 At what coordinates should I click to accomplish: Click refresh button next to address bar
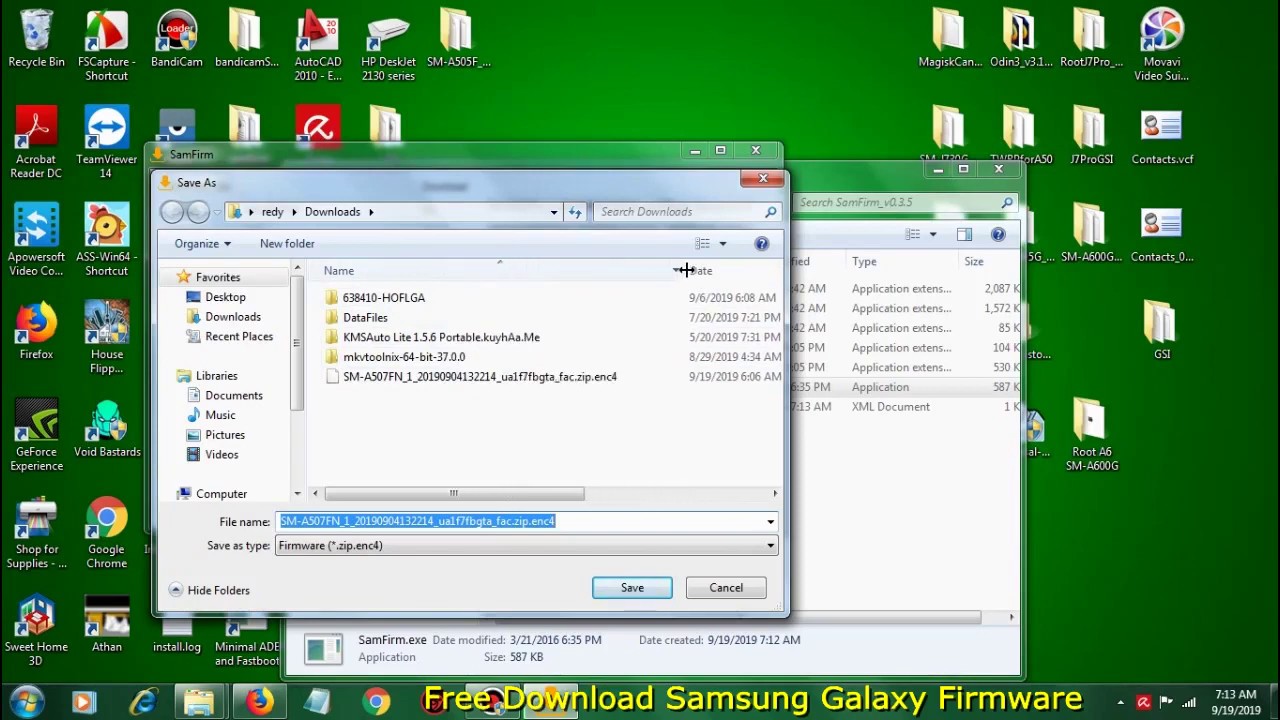[575, 212]
